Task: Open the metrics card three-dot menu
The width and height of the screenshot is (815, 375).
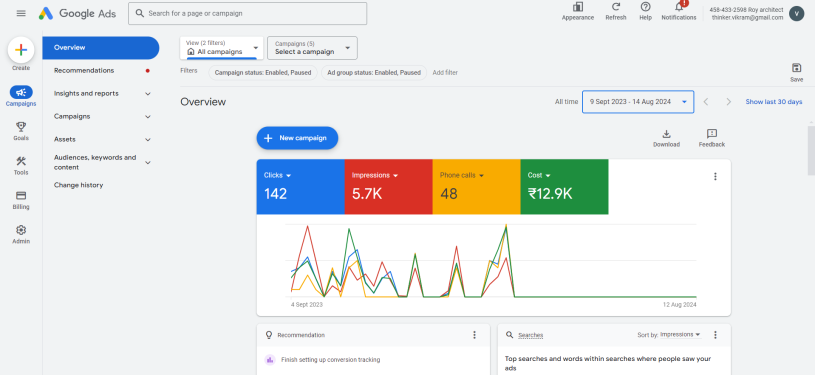Action: [x=715, y=176]
